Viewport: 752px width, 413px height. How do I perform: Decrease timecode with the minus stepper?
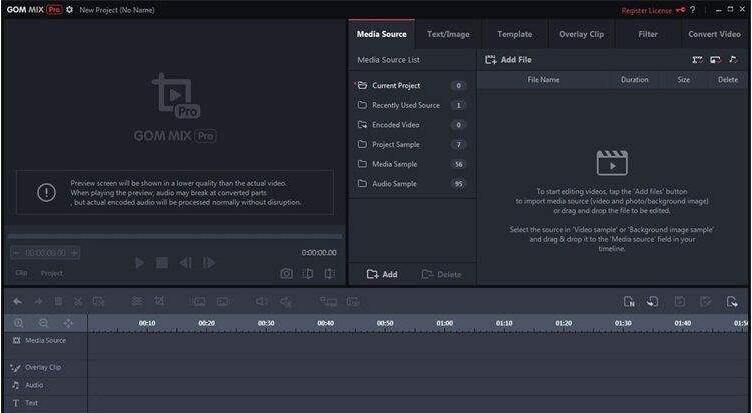(x=16, y=253)
